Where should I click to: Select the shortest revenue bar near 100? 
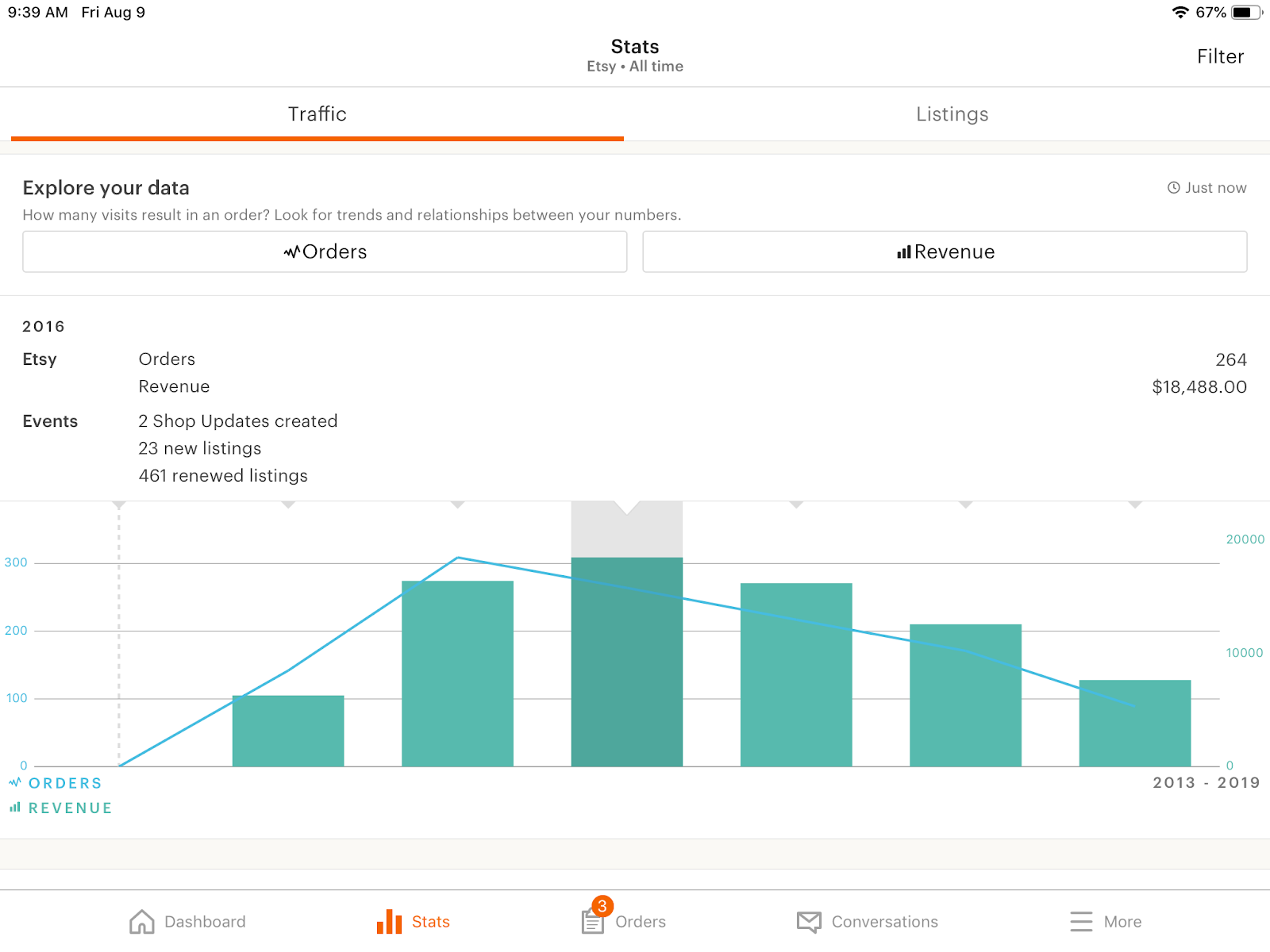[288, 731]
